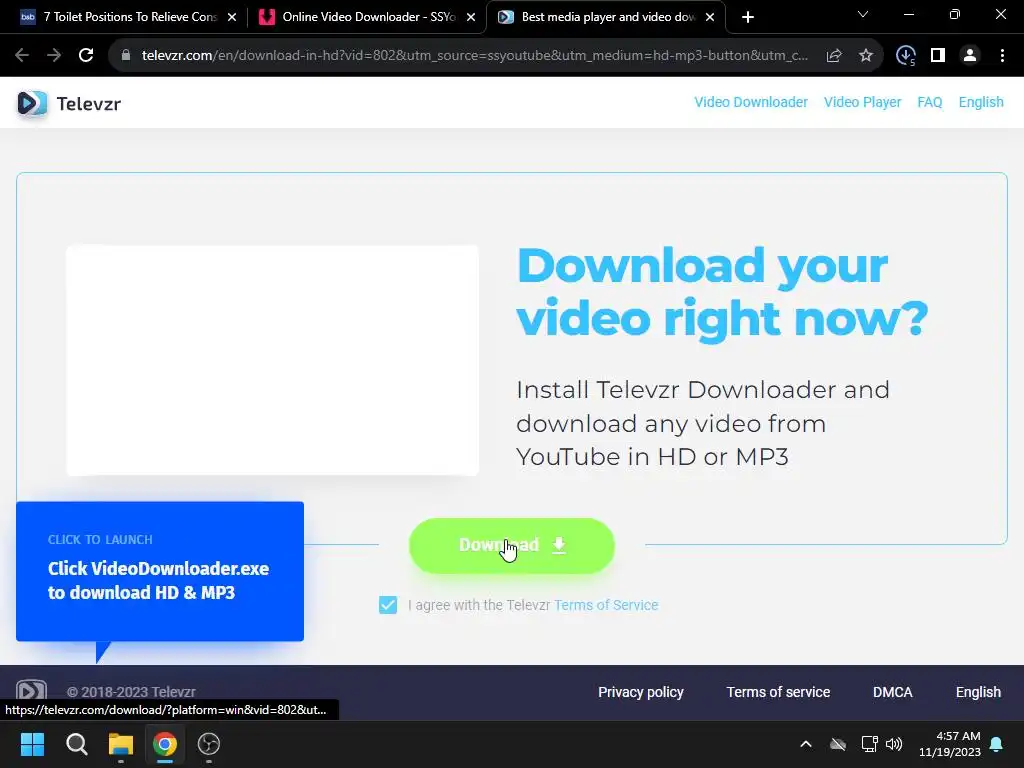Click the blue Click to Launch popup
This screenshot has height=768, width=1024.
160,571
